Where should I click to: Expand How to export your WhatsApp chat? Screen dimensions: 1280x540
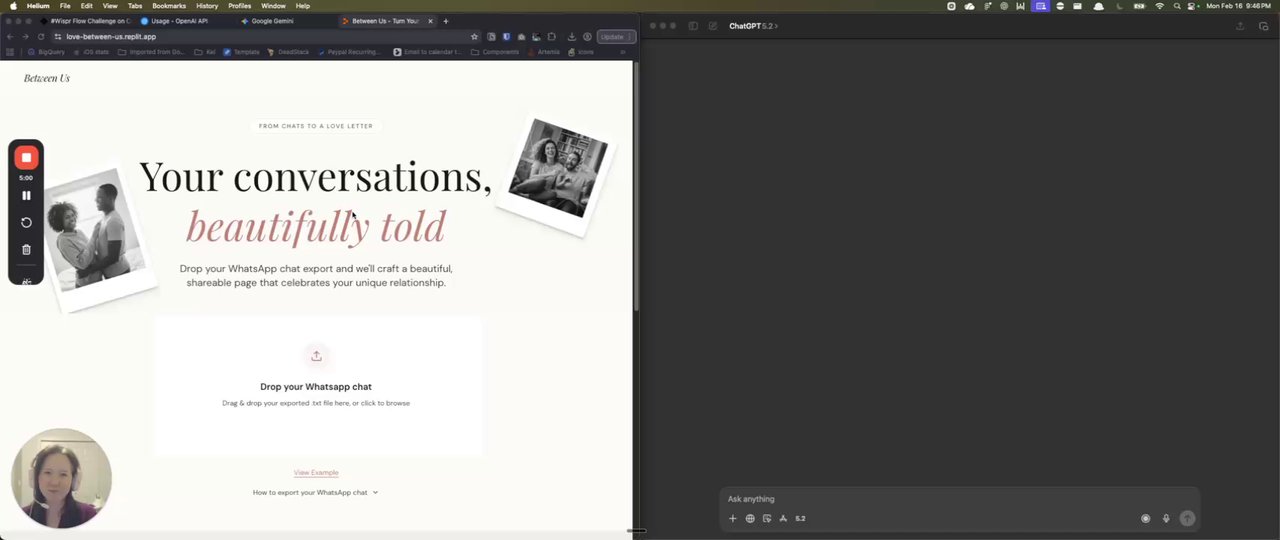[x=315, y=492]
